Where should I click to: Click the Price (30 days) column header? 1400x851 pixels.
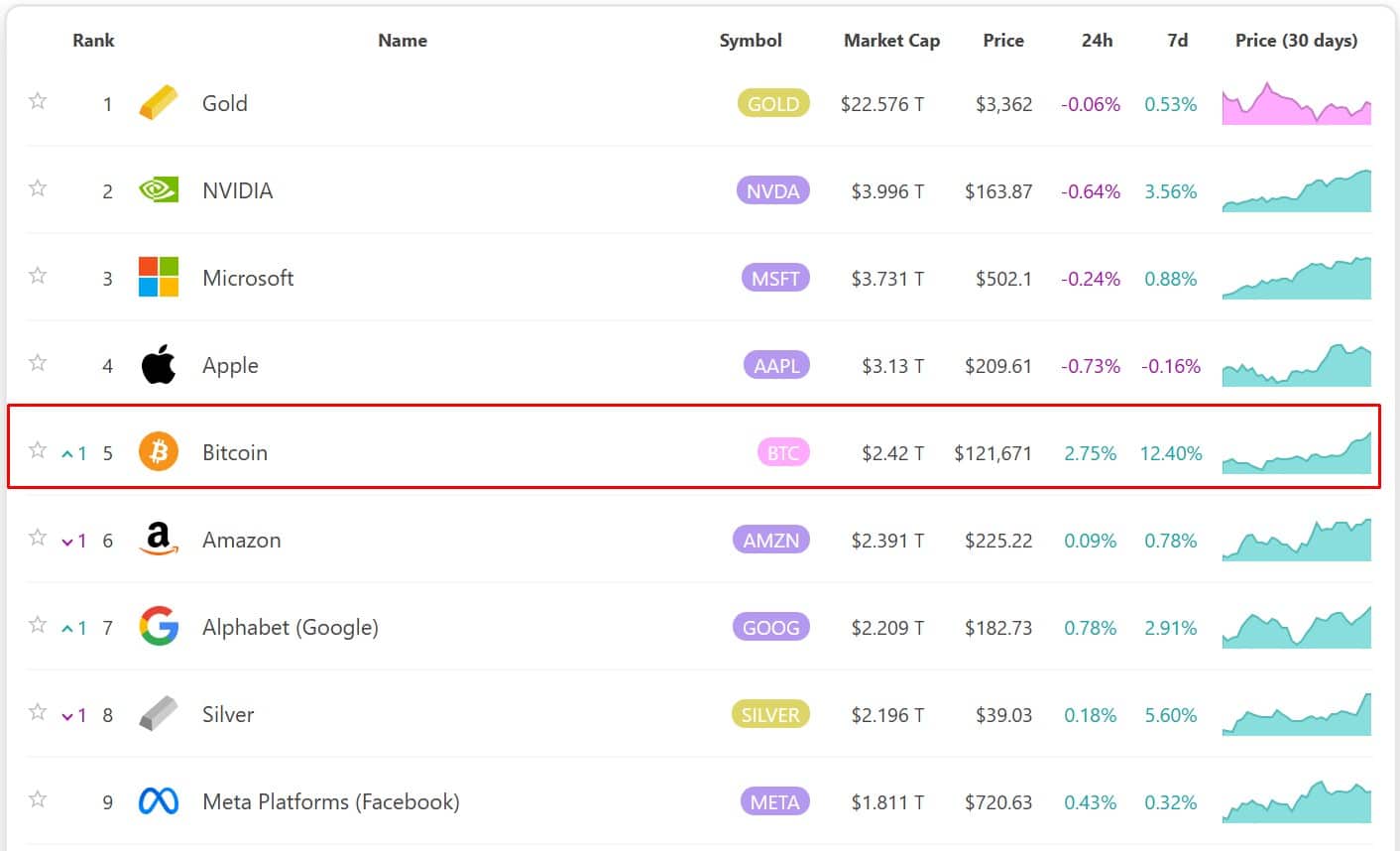point(1296,41)
